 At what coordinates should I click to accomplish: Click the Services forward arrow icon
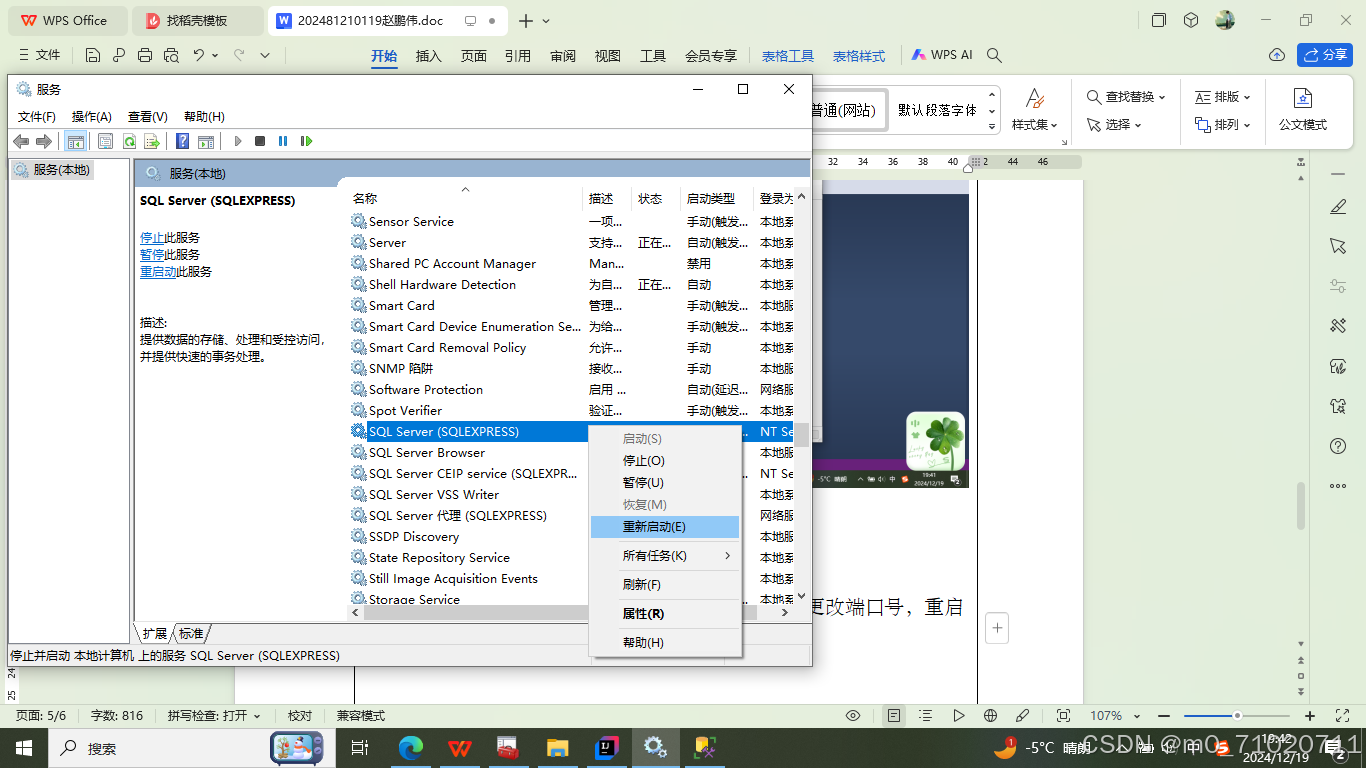[x=43, y=141]
